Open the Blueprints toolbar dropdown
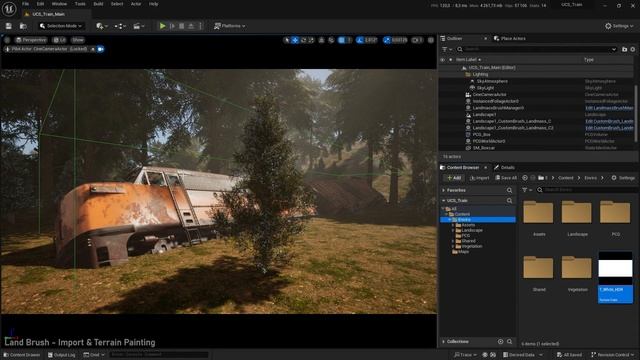 (120, 26)
